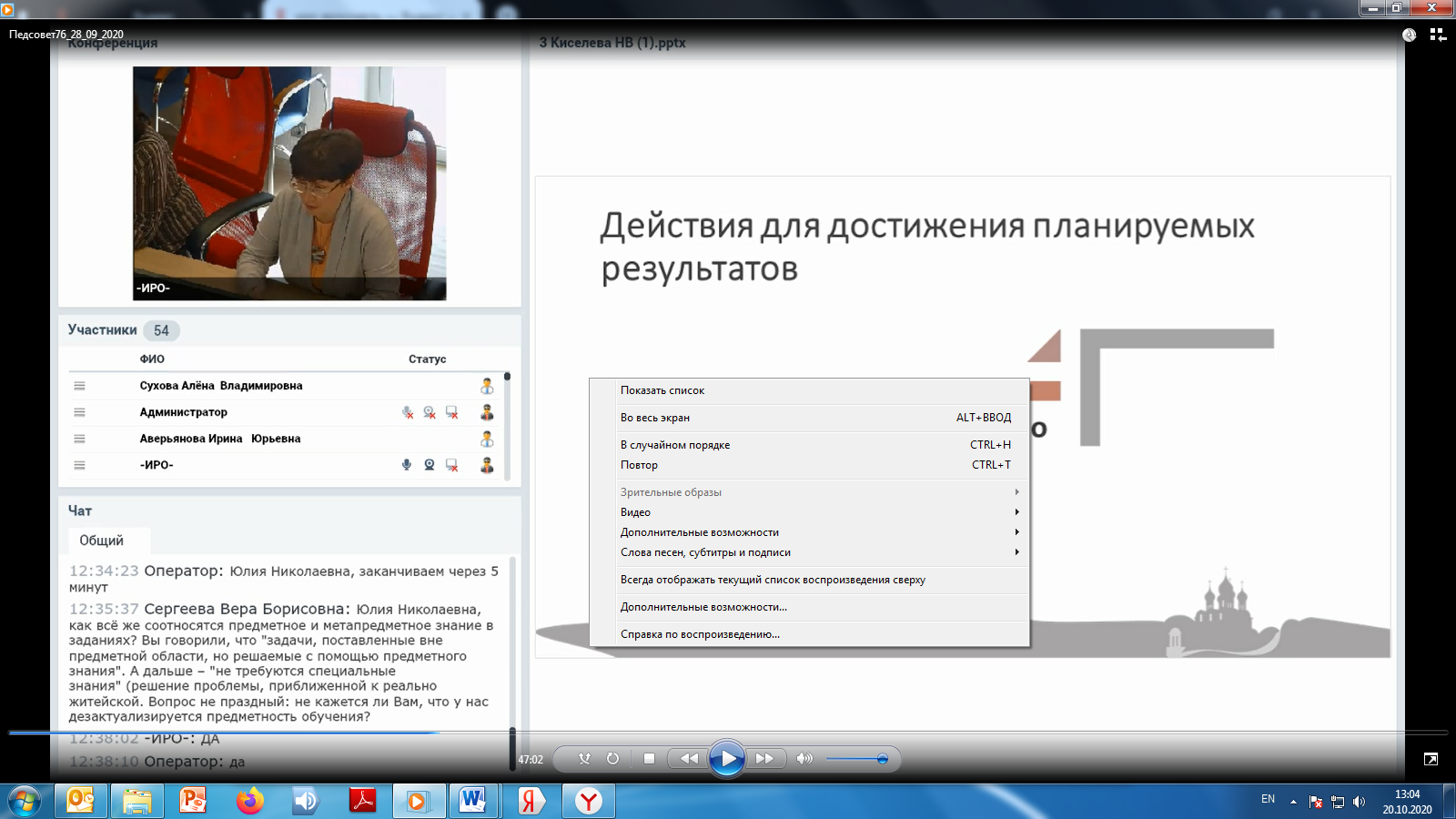
Task: Mute the player sound via speaker button
Action: coord(804,758)
